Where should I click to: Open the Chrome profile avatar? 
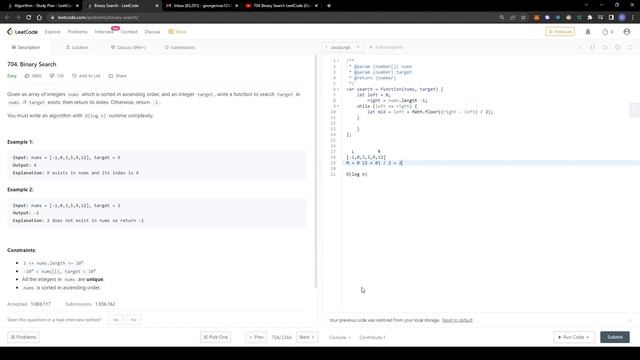tap(622, 17)
